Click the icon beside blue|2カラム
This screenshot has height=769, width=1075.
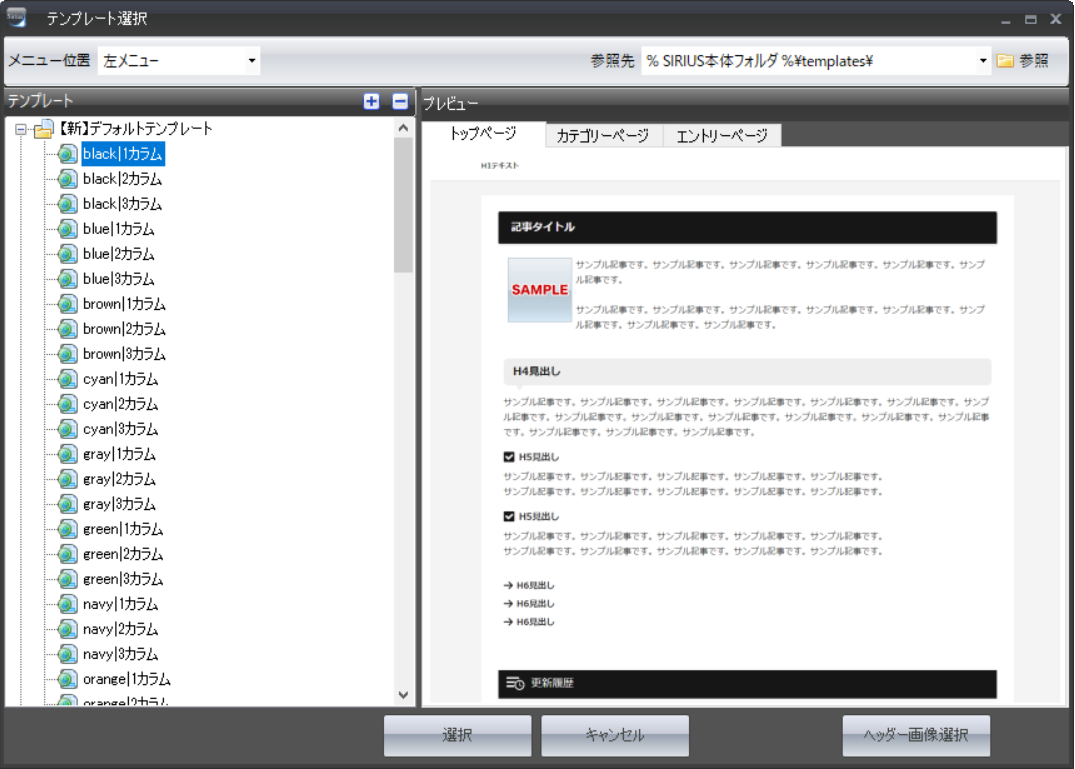pos(67,254)
